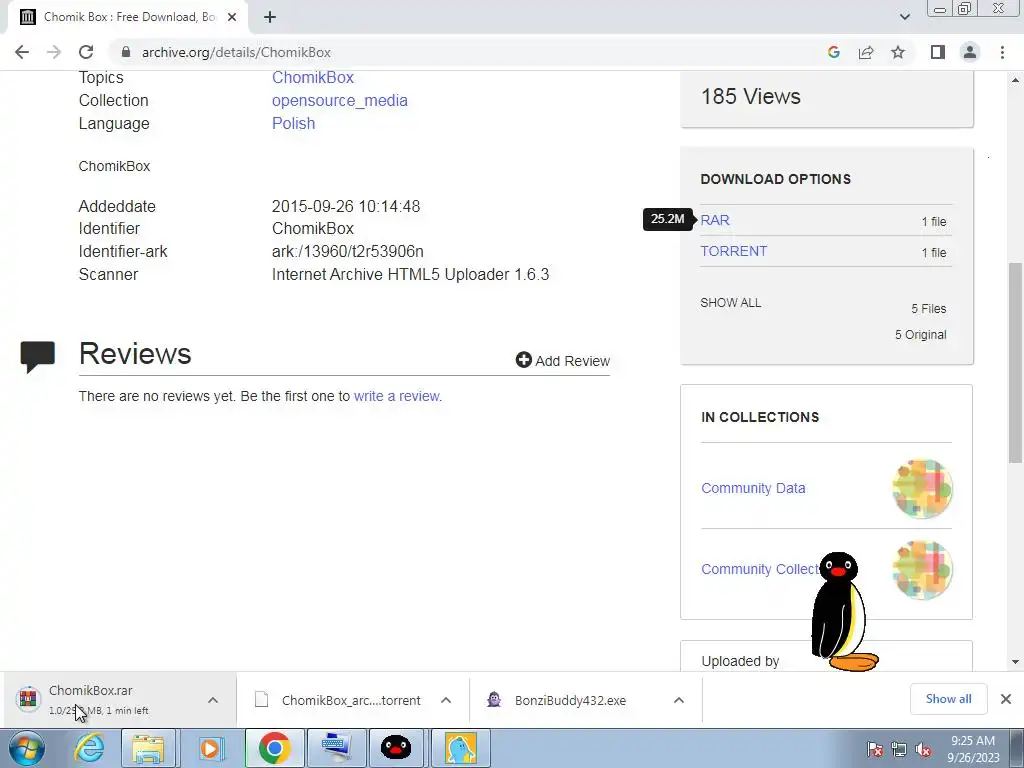Viewport: 1024px width, 768px height.
Task: Open Windows Explorer folder on taskbar
Action: tap(148, 748)
